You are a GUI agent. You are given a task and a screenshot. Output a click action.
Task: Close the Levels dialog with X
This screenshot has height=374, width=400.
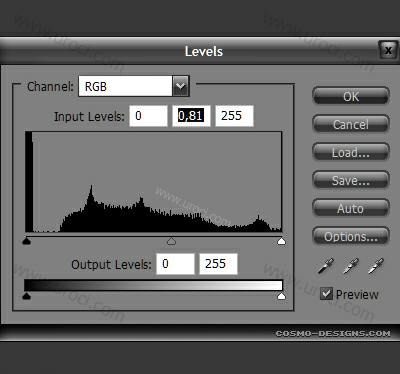[388, 50]
